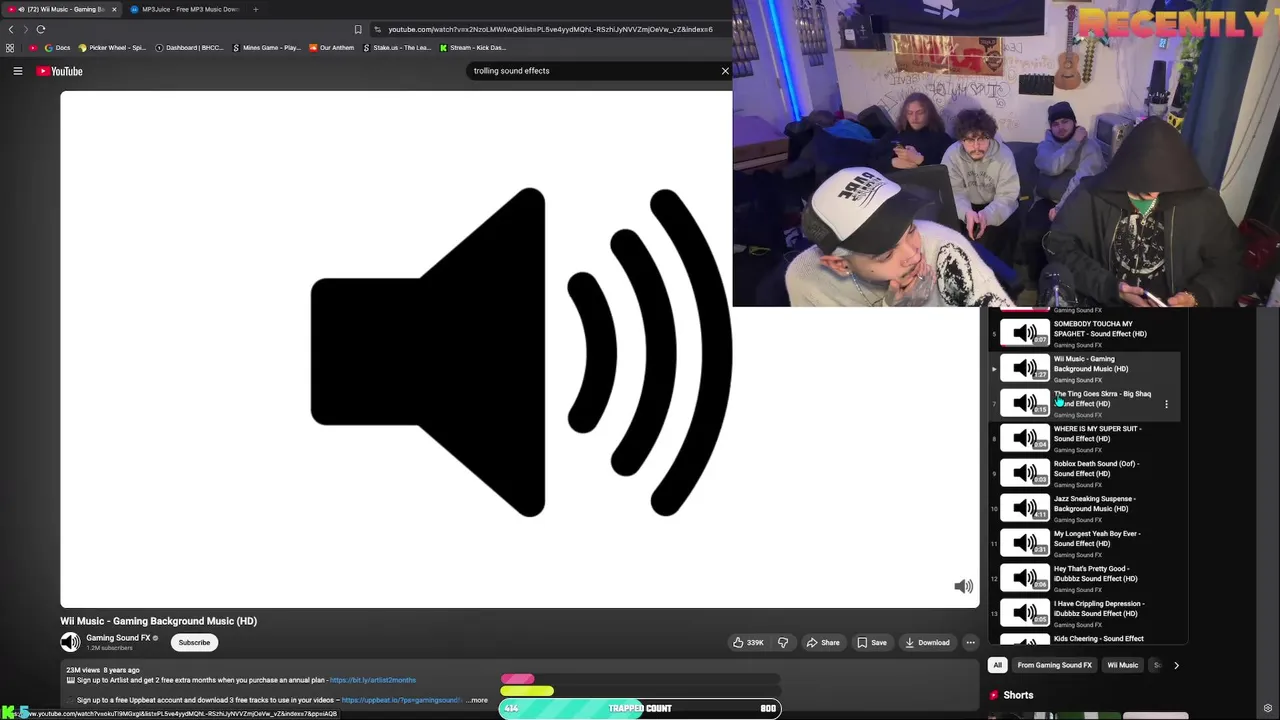Open the bit.ly/artlist2months link
The width and height of the screenshot is (1280, 720).
(x=372, y=680)
